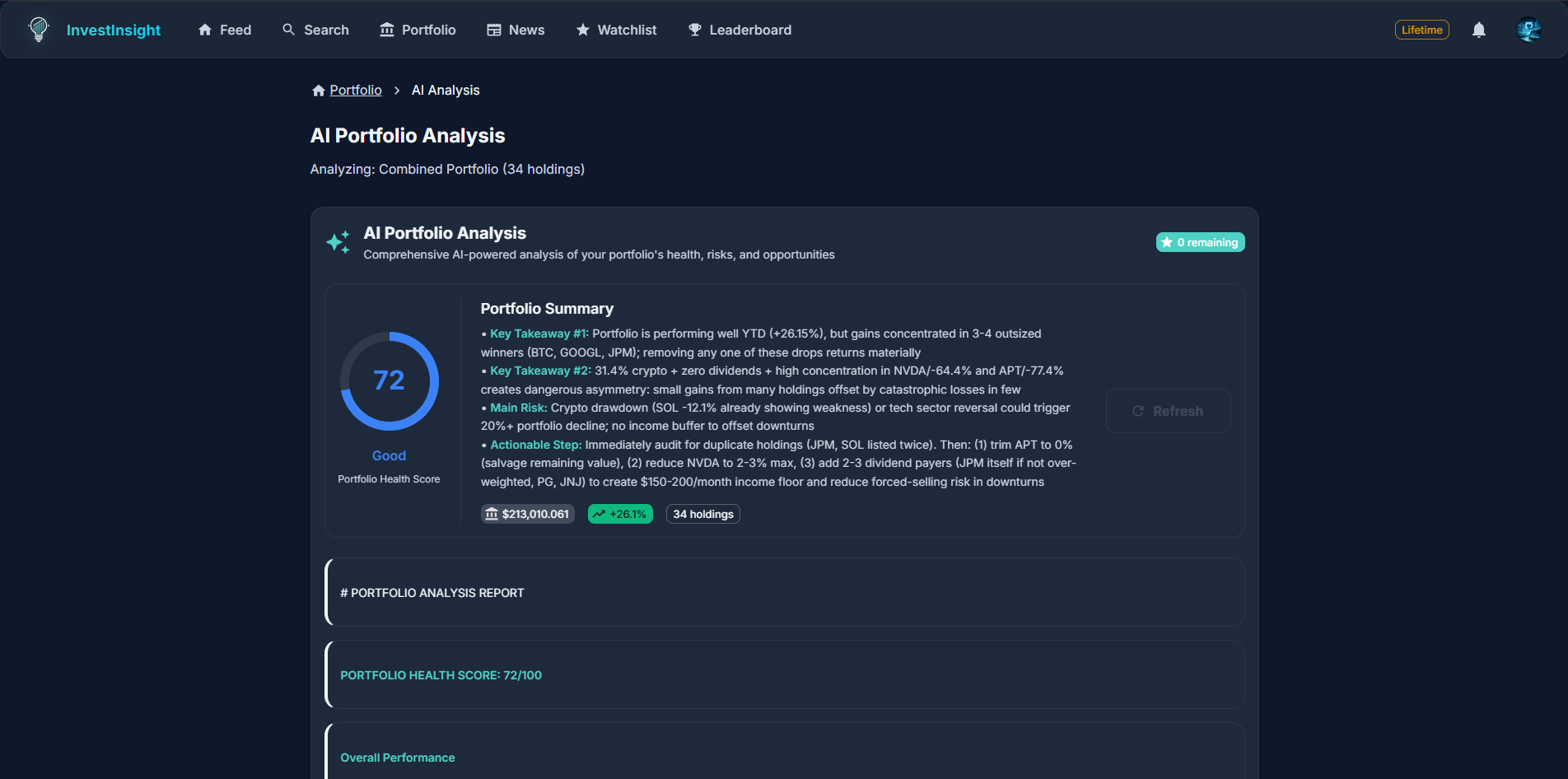Open notifications with the bell icon

[x=1478, y=30]
